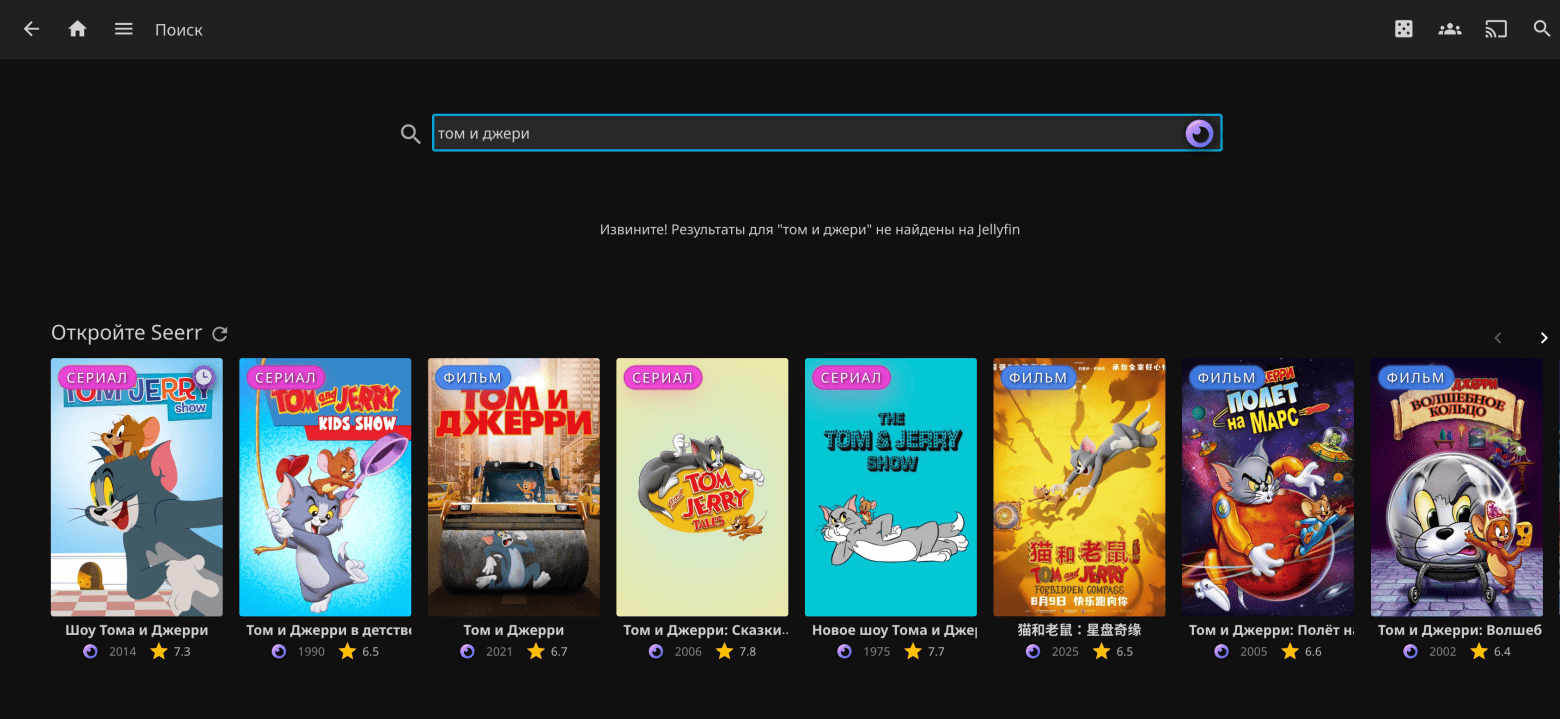The height and width of the screenshot is (719, 1560).
Task: Click the clock icon on Шоу Тома и Джерри poster
Action: [204, 376]
